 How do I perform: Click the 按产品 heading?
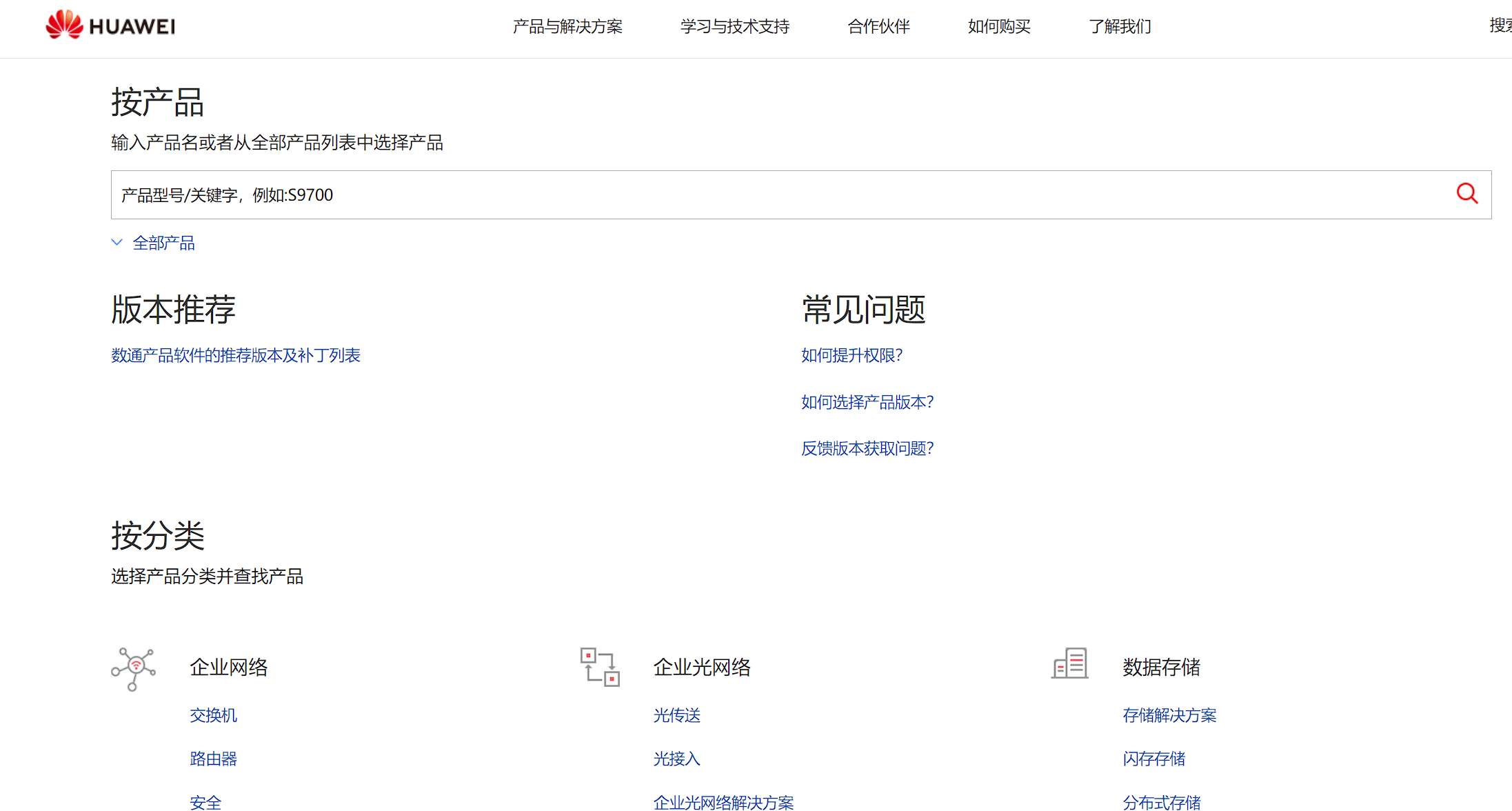[158, 102]
